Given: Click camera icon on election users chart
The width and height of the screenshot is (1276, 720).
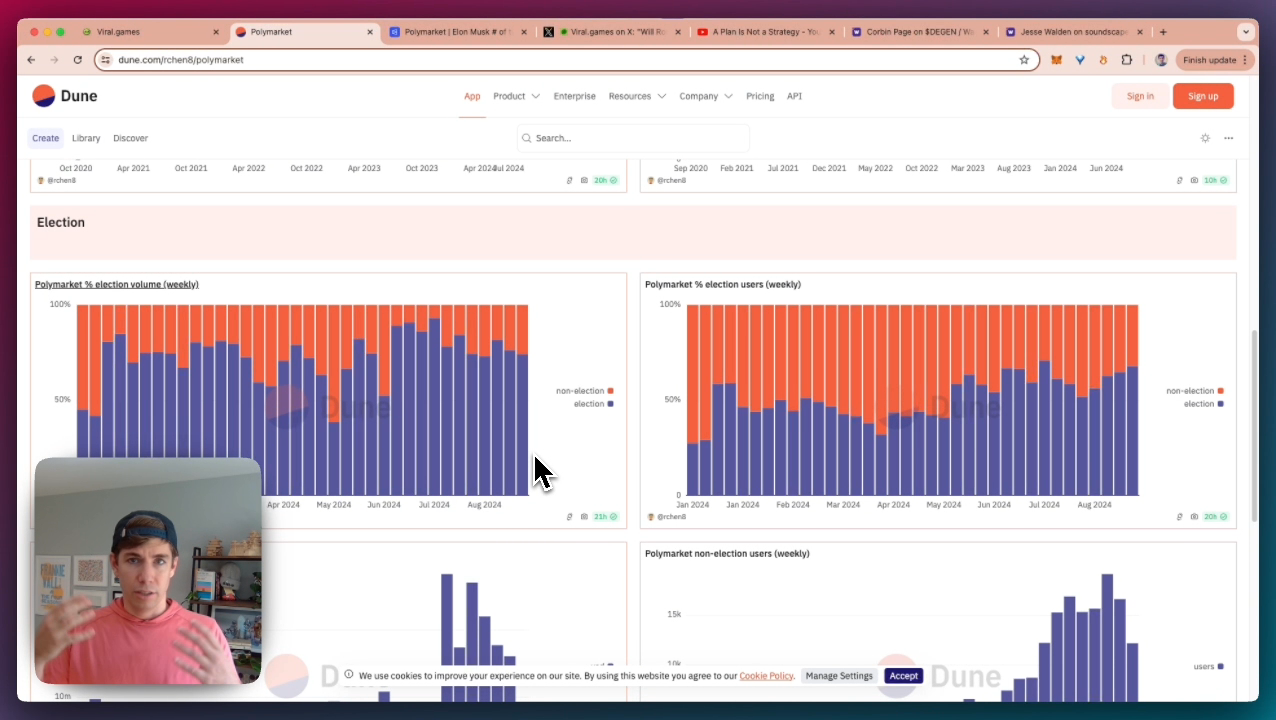Looking at the screenshot, I should tap(1194, 517).
